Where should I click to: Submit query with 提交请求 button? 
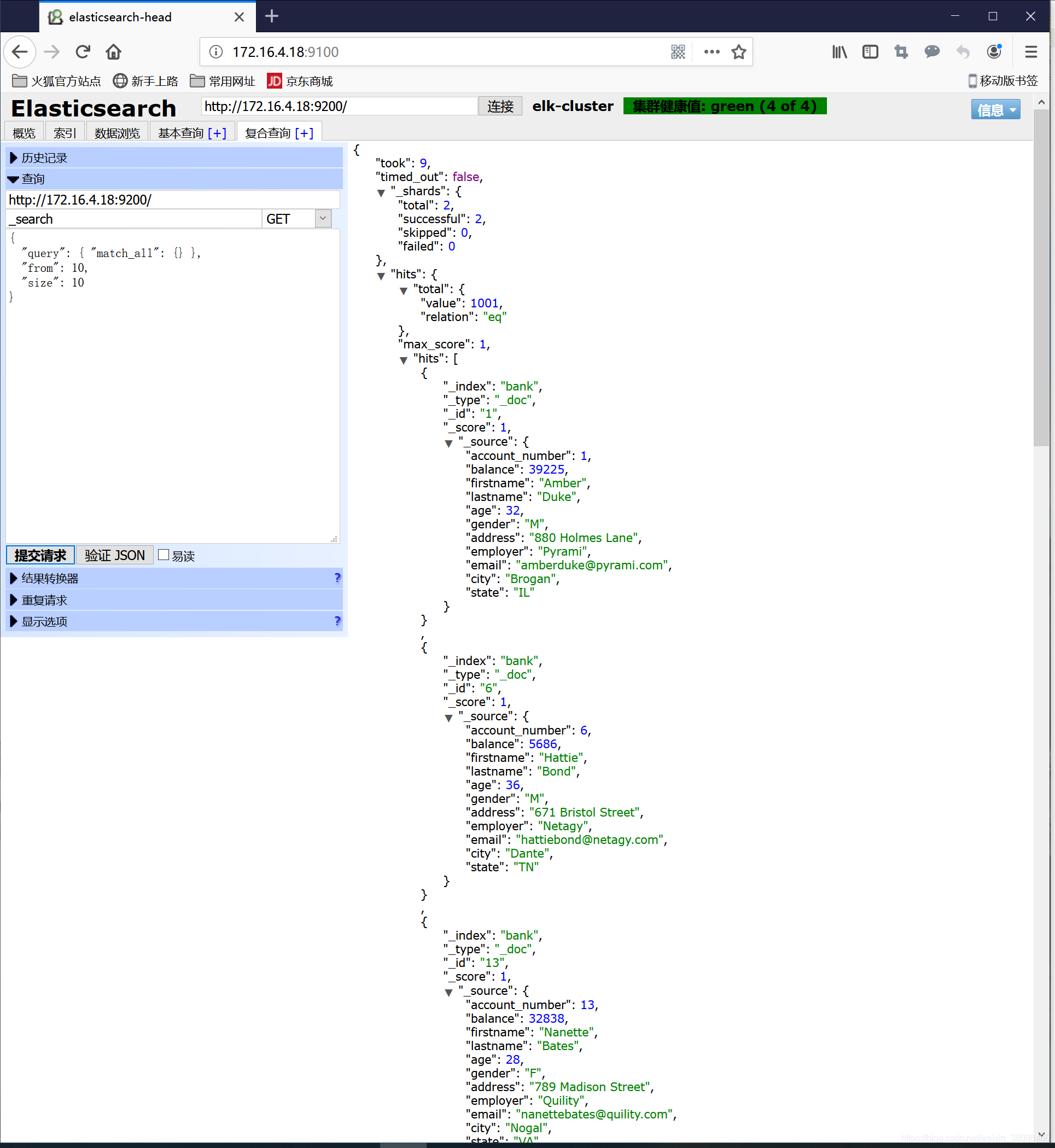pyautogui.click(x=40, y=555)
